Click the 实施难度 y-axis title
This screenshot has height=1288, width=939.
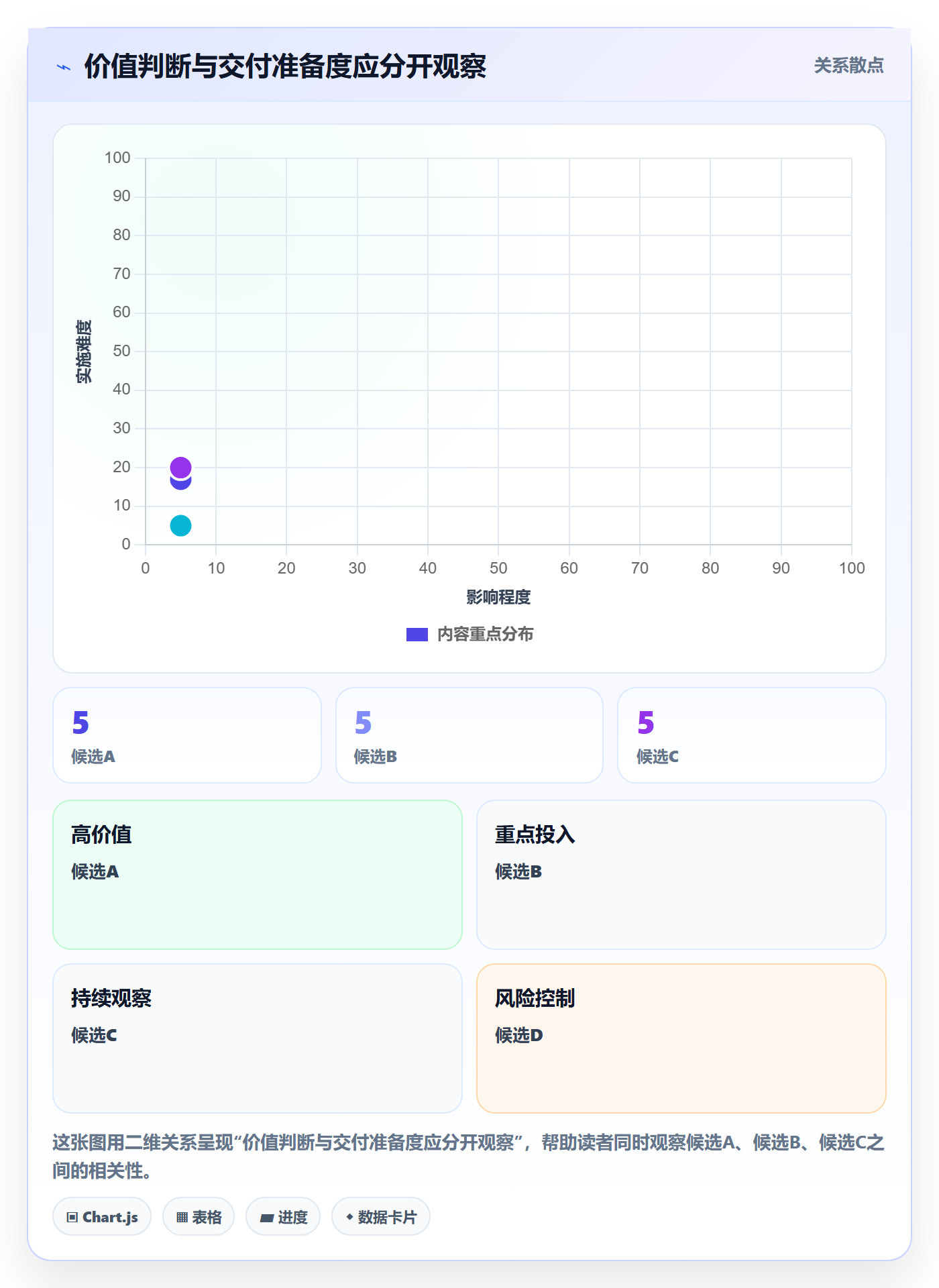click(x=84, y=351)
